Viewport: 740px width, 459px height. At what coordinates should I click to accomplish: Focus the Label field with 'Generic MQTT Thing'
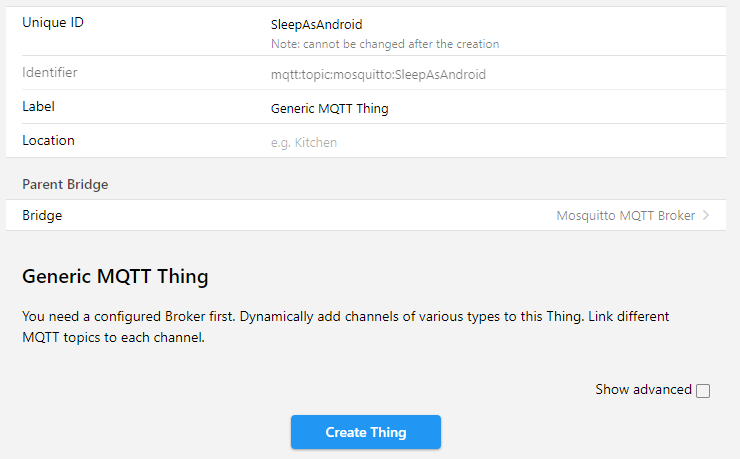[330, 108]
